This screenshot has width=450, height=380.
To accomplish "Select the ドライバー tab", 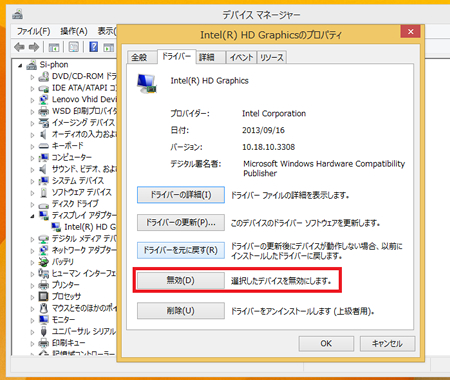I will pos(176,56).
